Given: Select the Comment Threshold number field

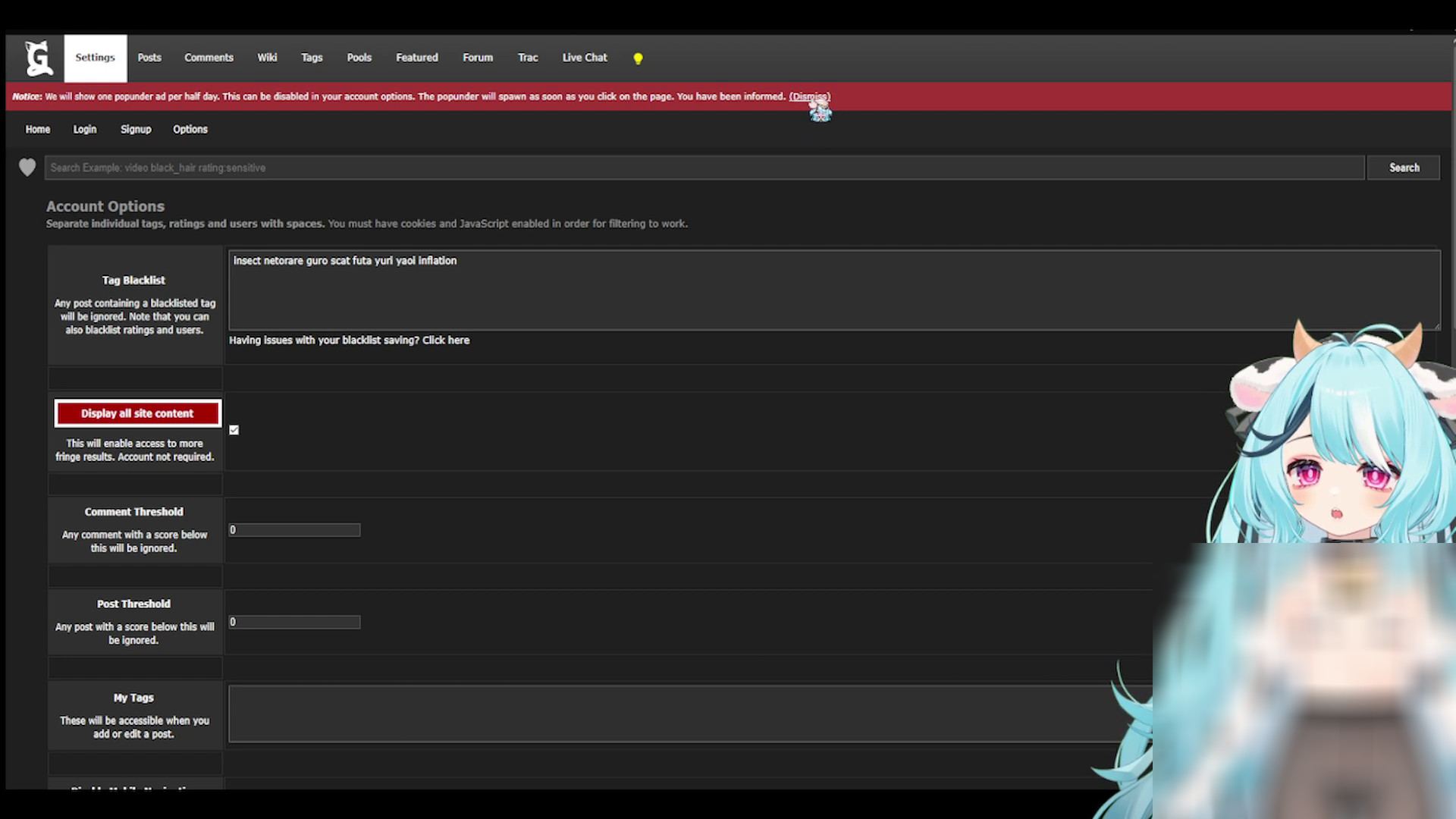Looking at the screenshot, I should 294,530.
